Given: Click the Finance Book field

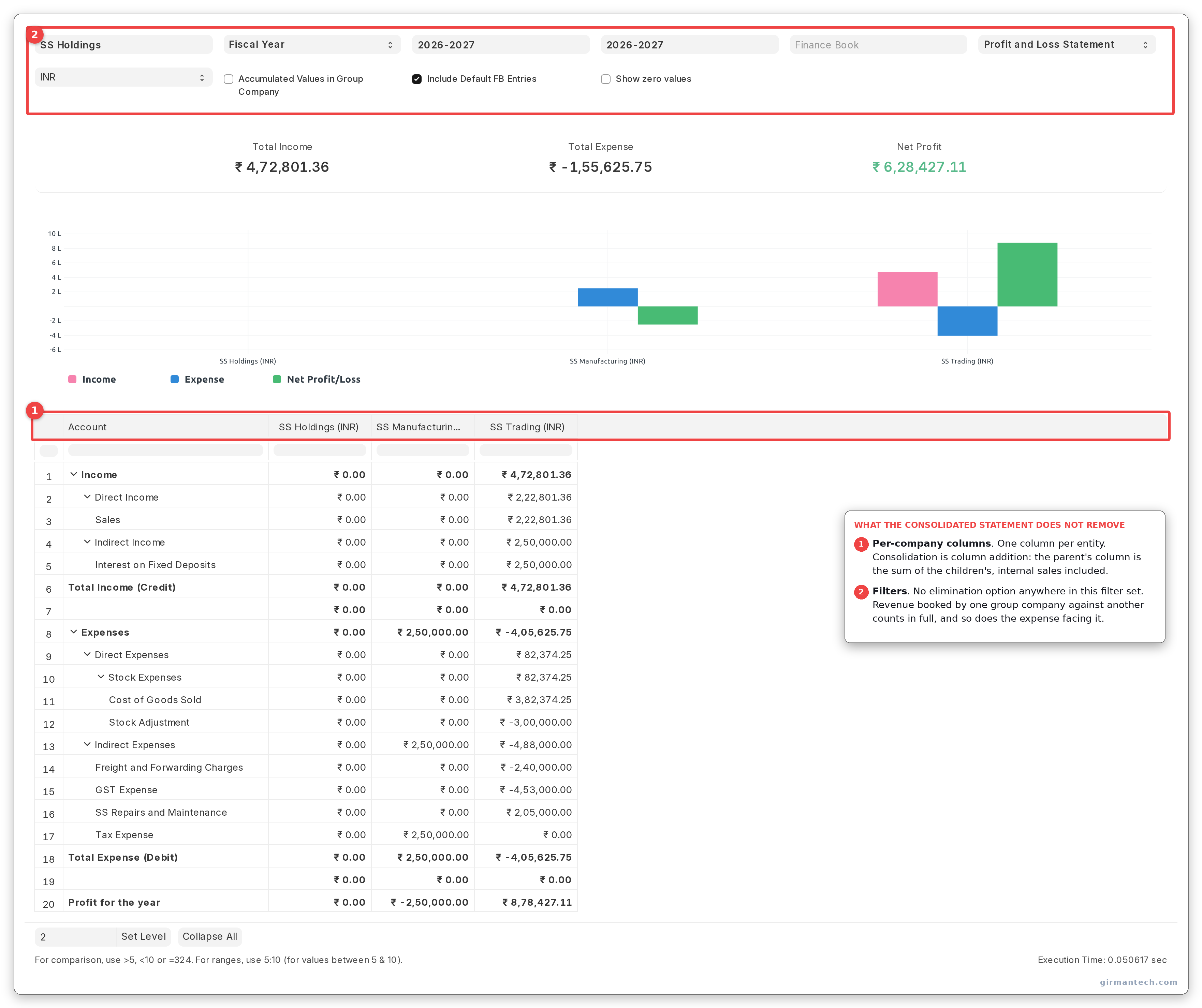Looking at the screenshot, I should pos(878,45).
